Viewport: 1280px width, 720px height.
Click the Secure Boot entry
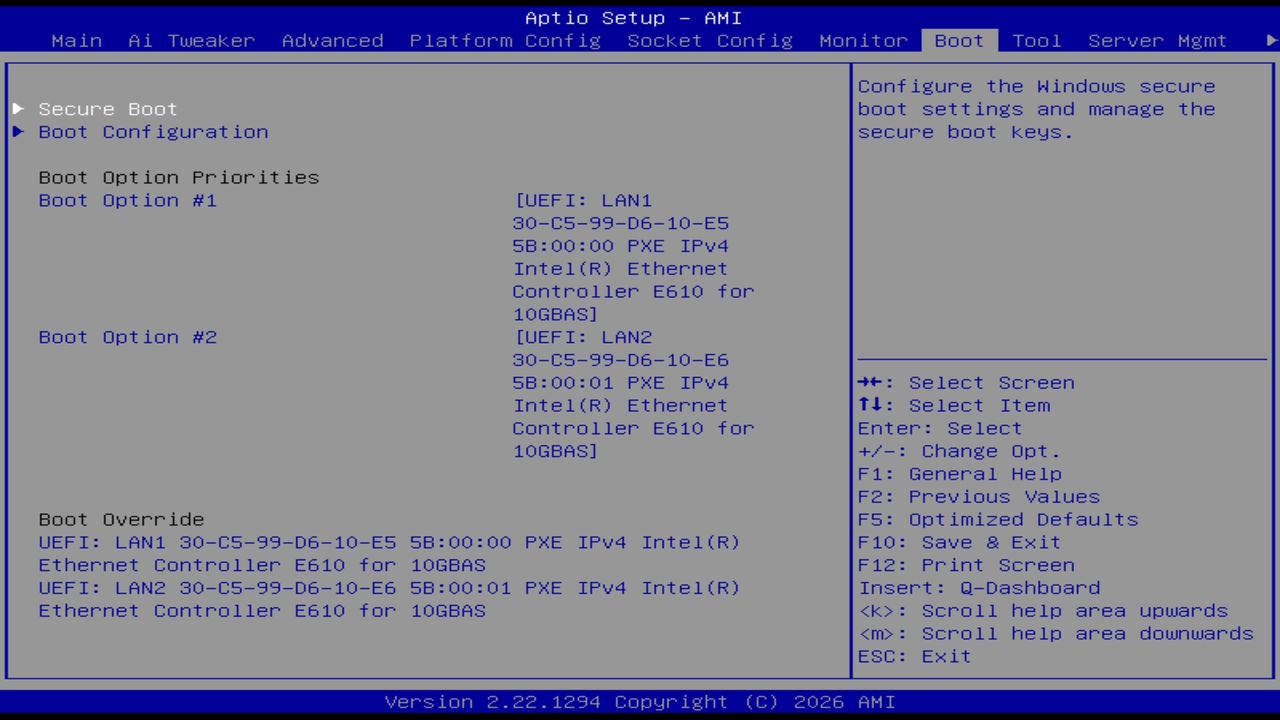[x=107, y=108]
